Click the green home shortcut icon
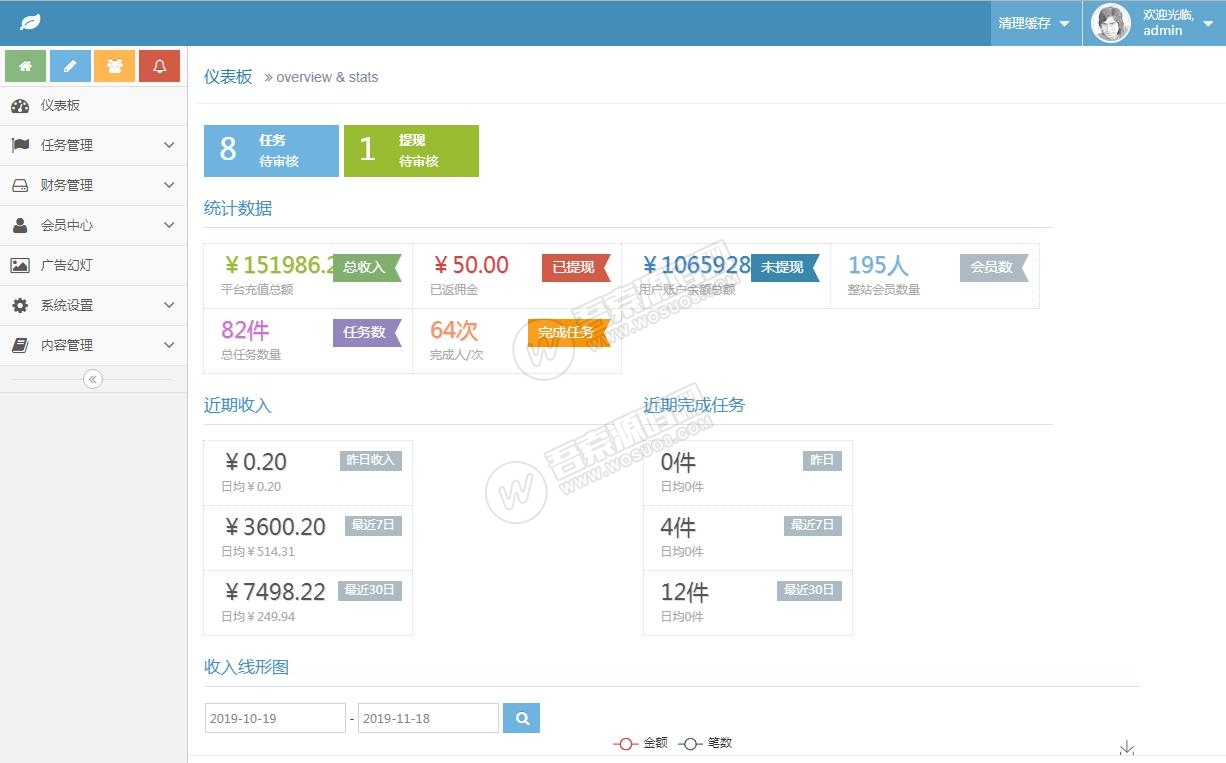 (x=25, y=66)
